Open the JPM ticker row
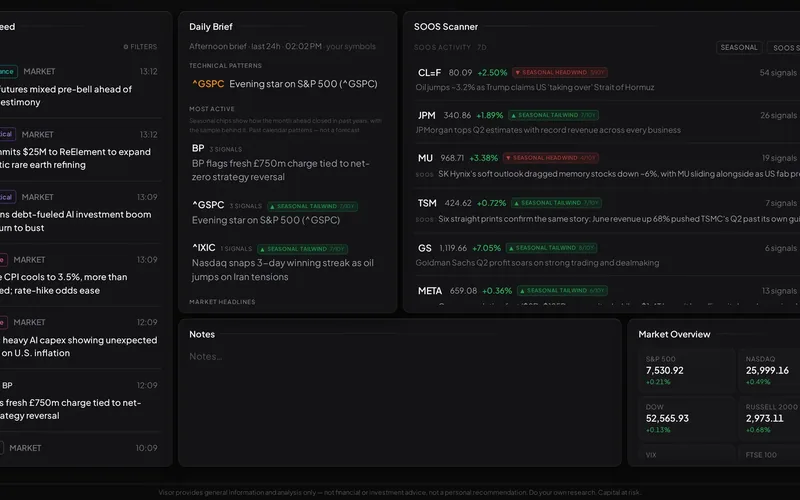This screenshot has width=800, height=500. coord(427,115)
